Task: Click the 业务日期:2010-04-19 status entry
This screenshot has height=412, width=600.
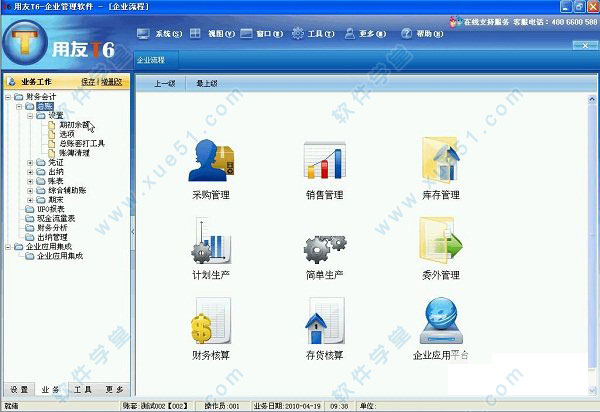Action: [x=287, y=406]
